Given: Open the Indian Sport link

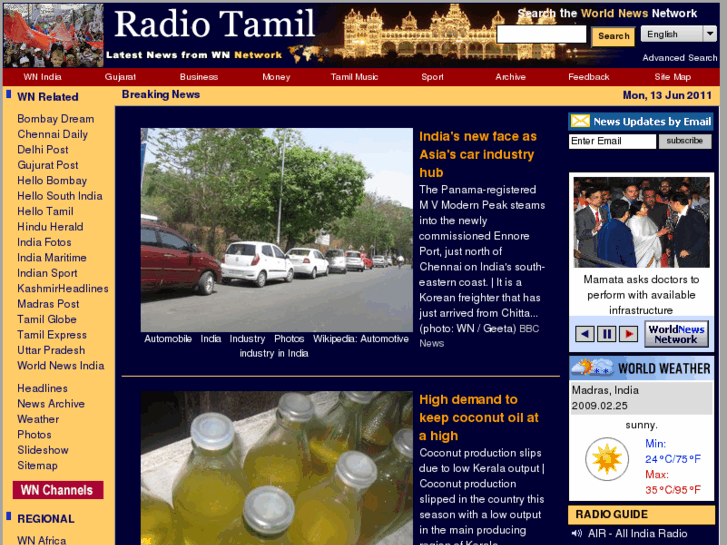Looking at the screenshot, I should click(47, 273).
